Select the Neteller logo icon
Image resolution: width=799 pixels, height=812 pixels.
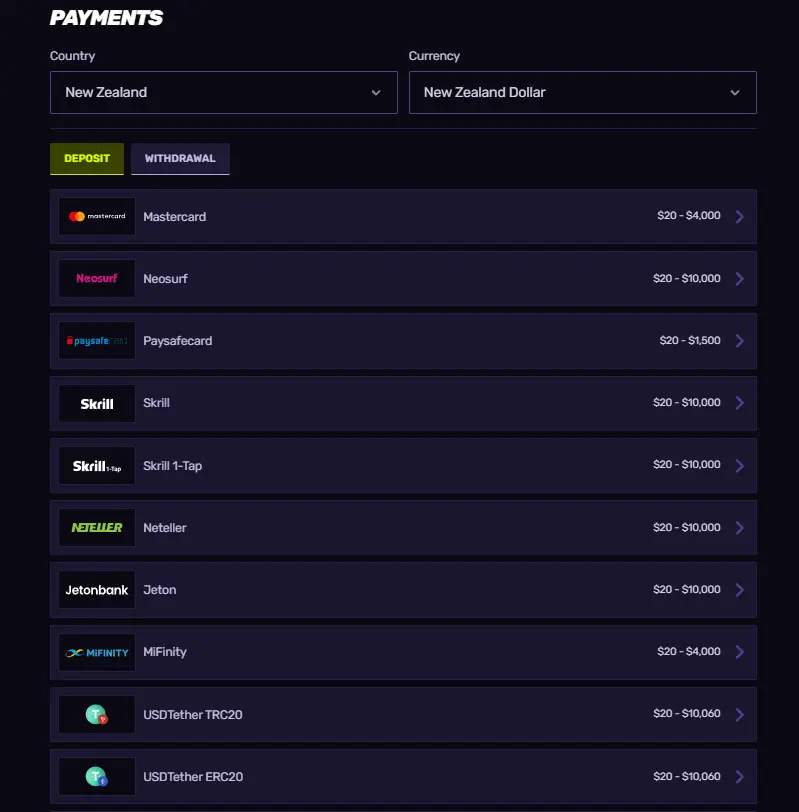[96, 527]
